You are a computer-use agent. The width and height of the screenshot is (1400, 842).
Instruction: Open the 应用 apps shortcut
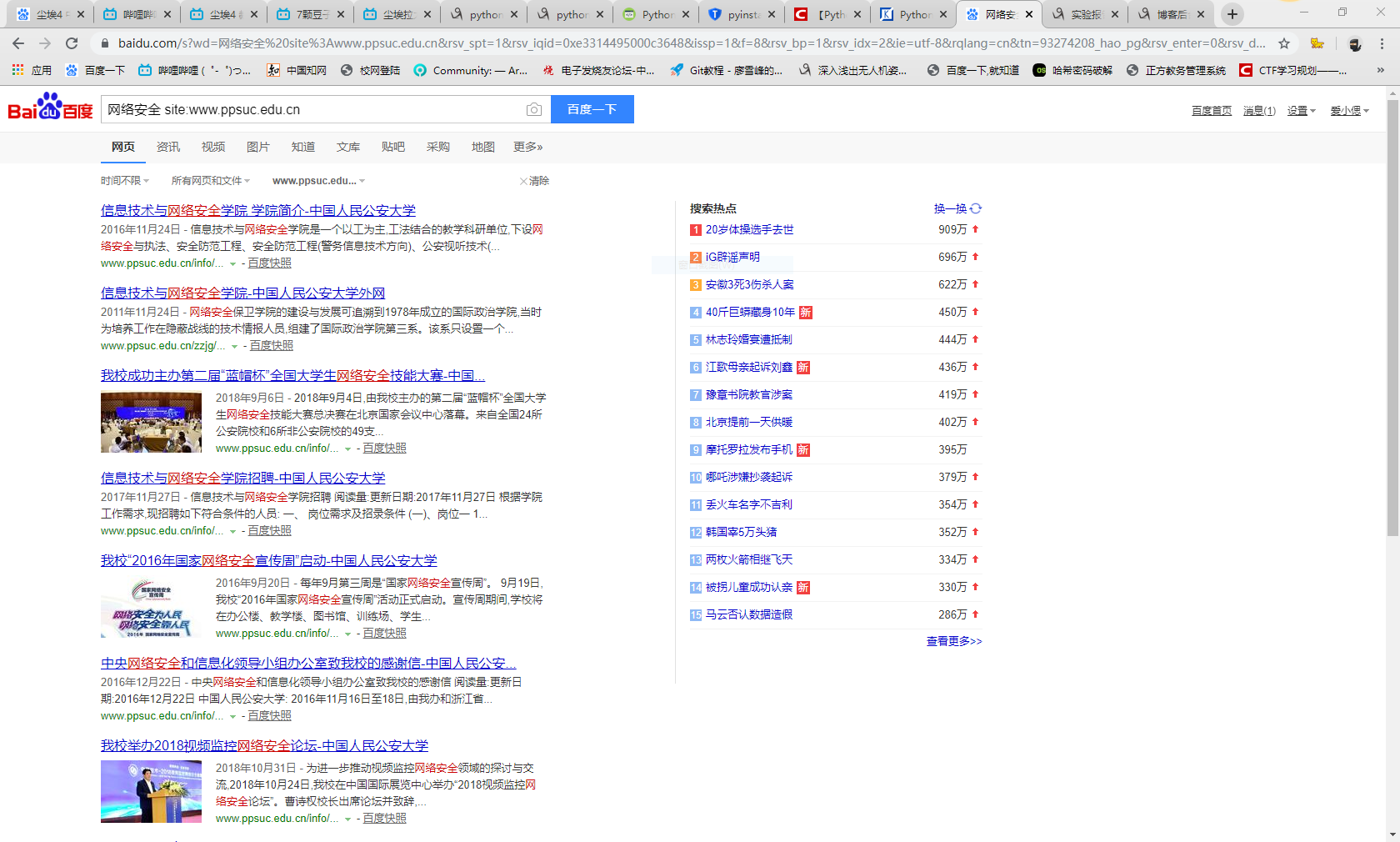click(x=32, y=71)
